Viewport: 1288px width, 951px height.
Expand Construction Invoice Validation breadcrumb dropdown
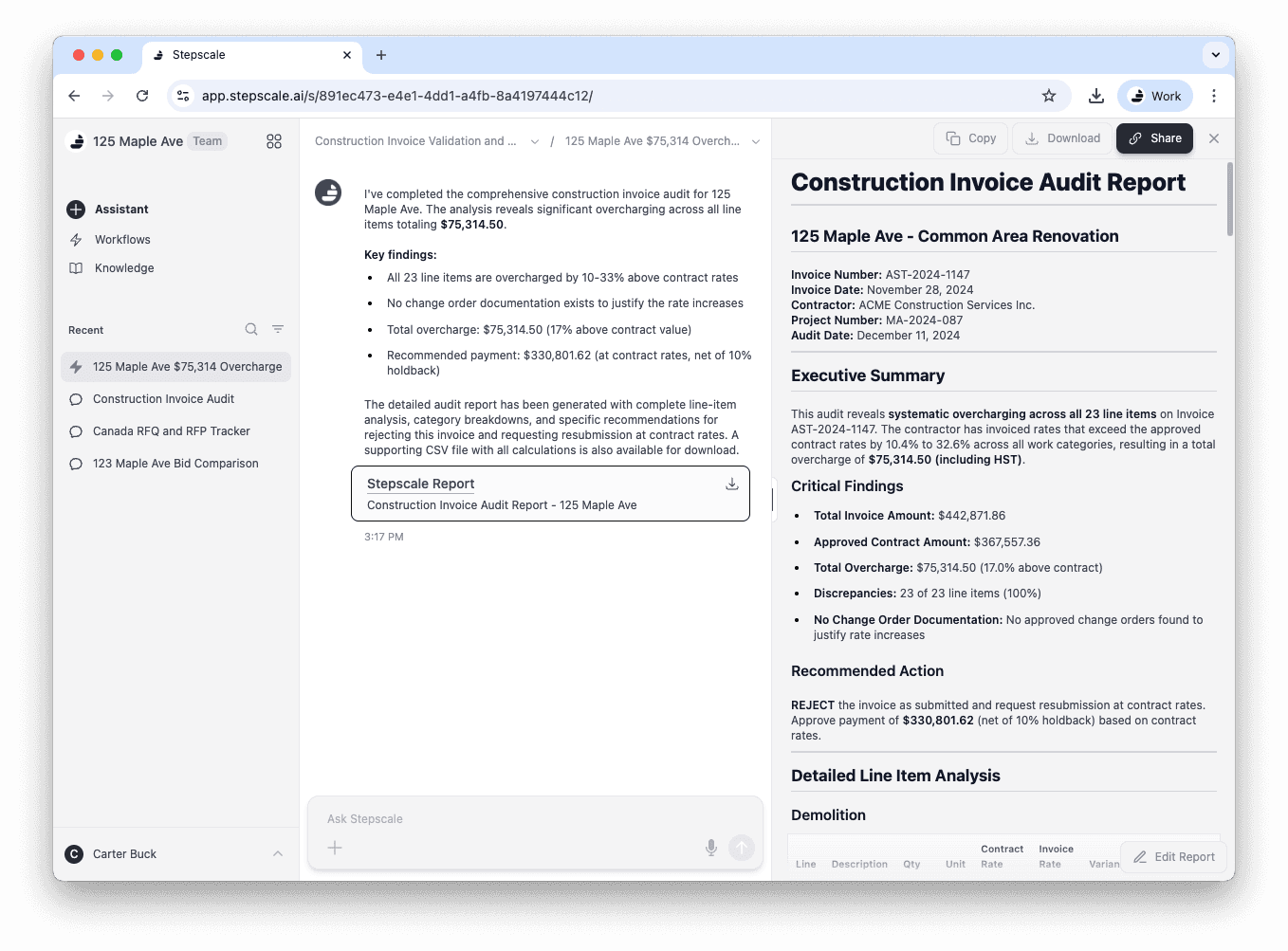(535, 141)
